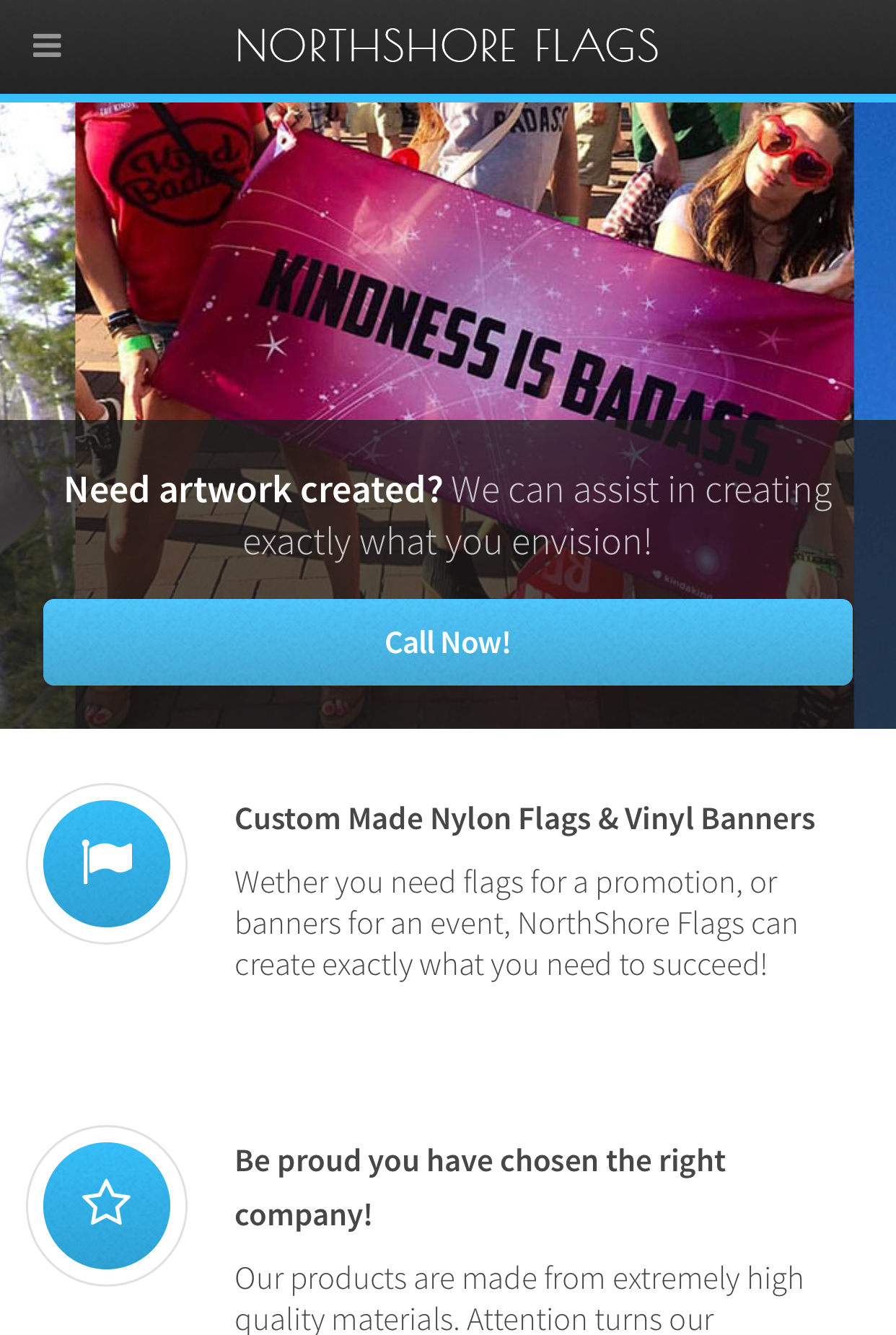Tap the Call Now! button
Viewport: 896px width, 1335px height.
click(448, 642)
